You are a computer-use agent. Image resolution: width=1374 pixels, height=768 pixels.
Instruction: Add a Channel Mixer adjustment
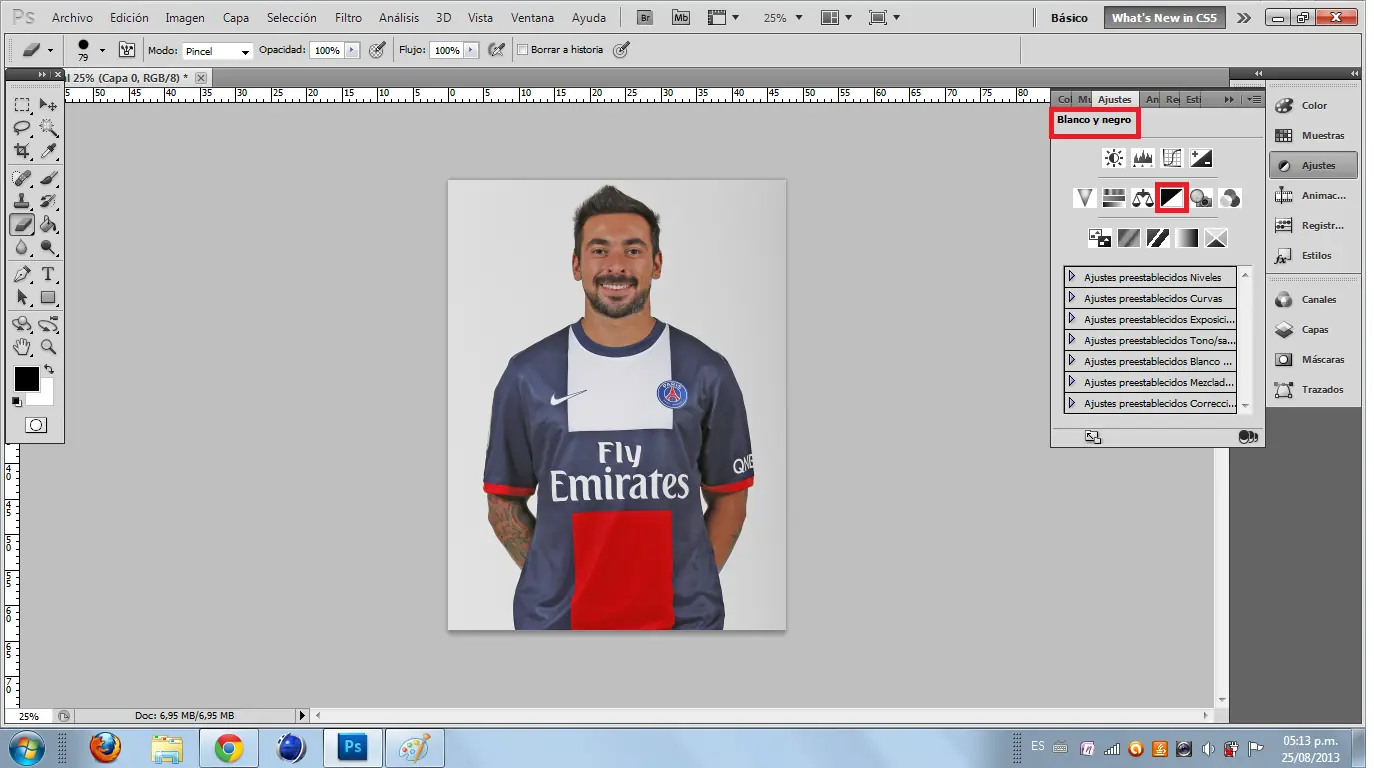tap(1230, 198)
